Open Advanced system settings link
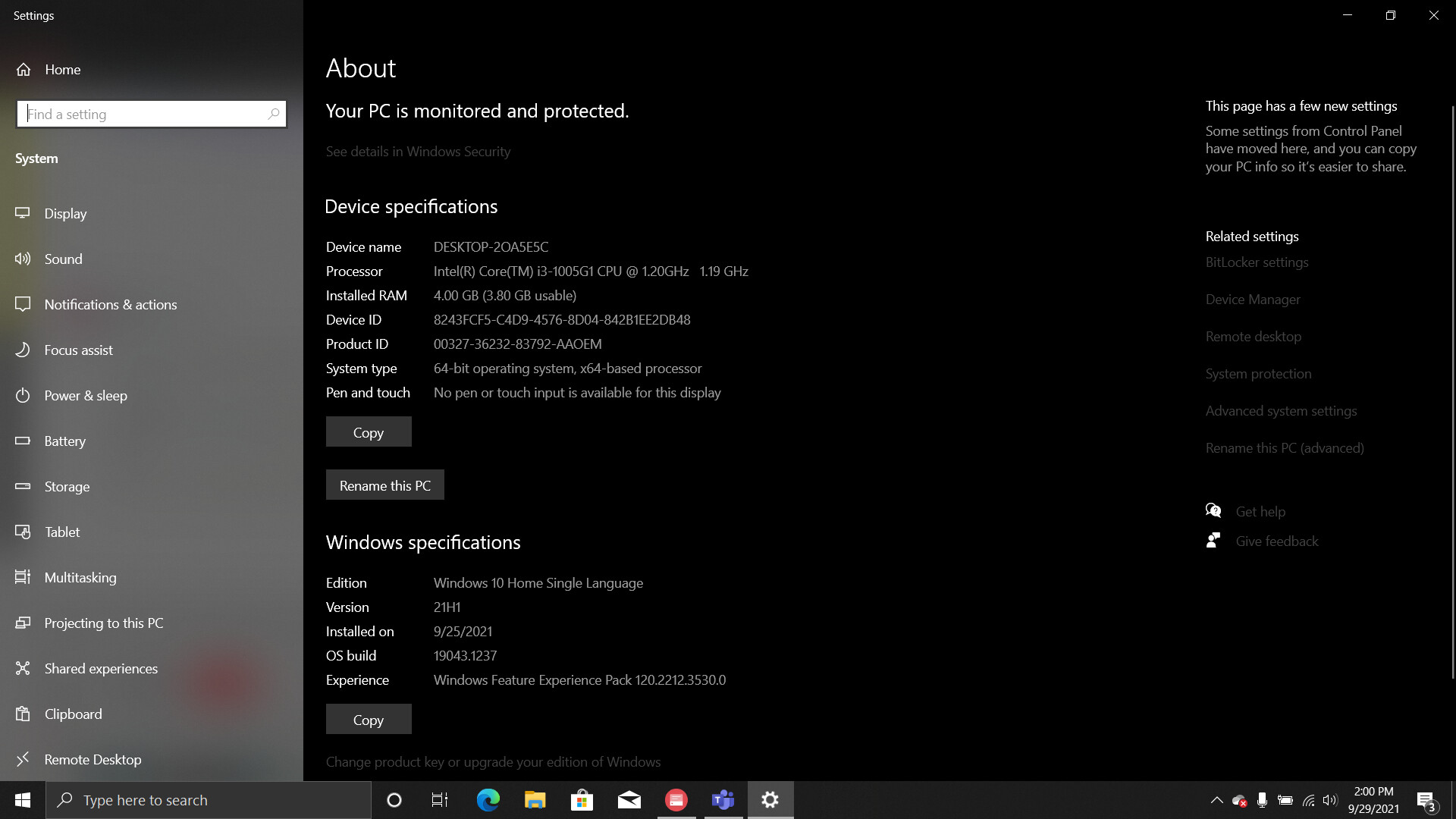This screenshot has width=1456, height=819. pyautogui.click(x=1281, y=410)
